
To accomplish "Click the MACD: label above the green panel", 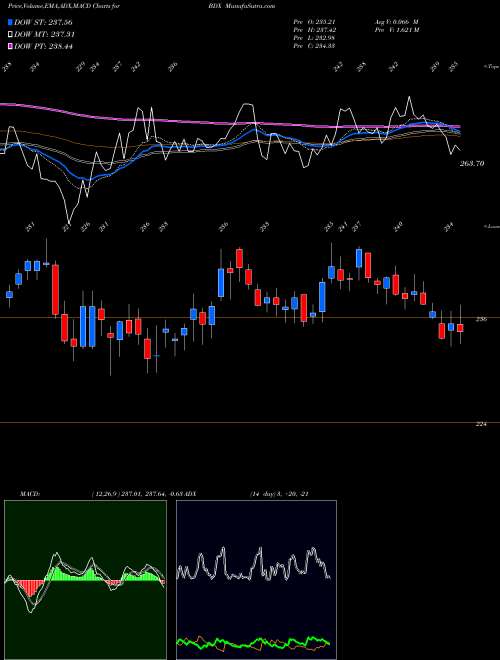I will tap(29, 493).
